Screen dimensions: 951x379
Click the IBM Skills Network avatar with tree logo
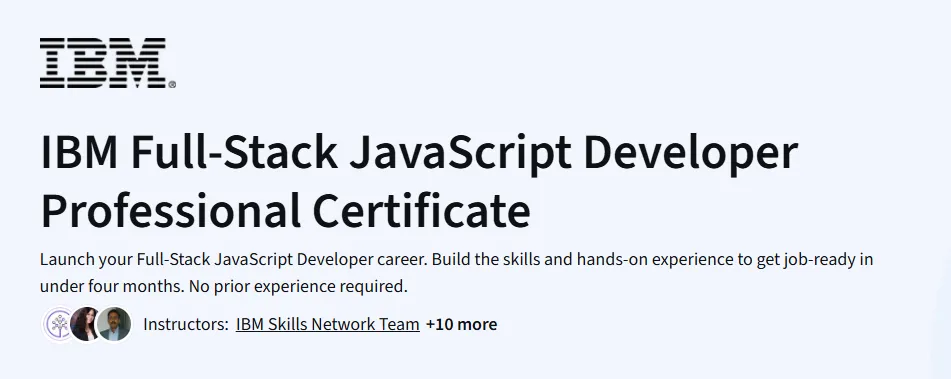59,324
